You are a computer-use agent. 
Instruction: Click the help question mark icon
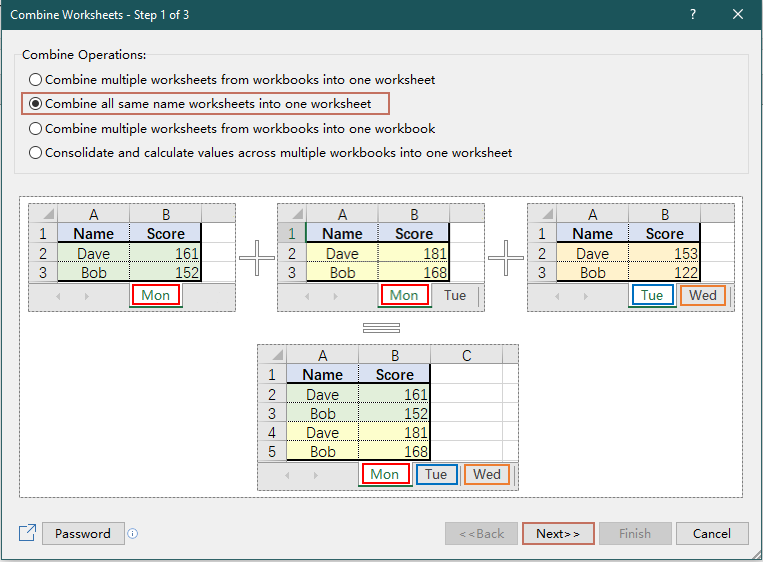[x=692, y=14]
